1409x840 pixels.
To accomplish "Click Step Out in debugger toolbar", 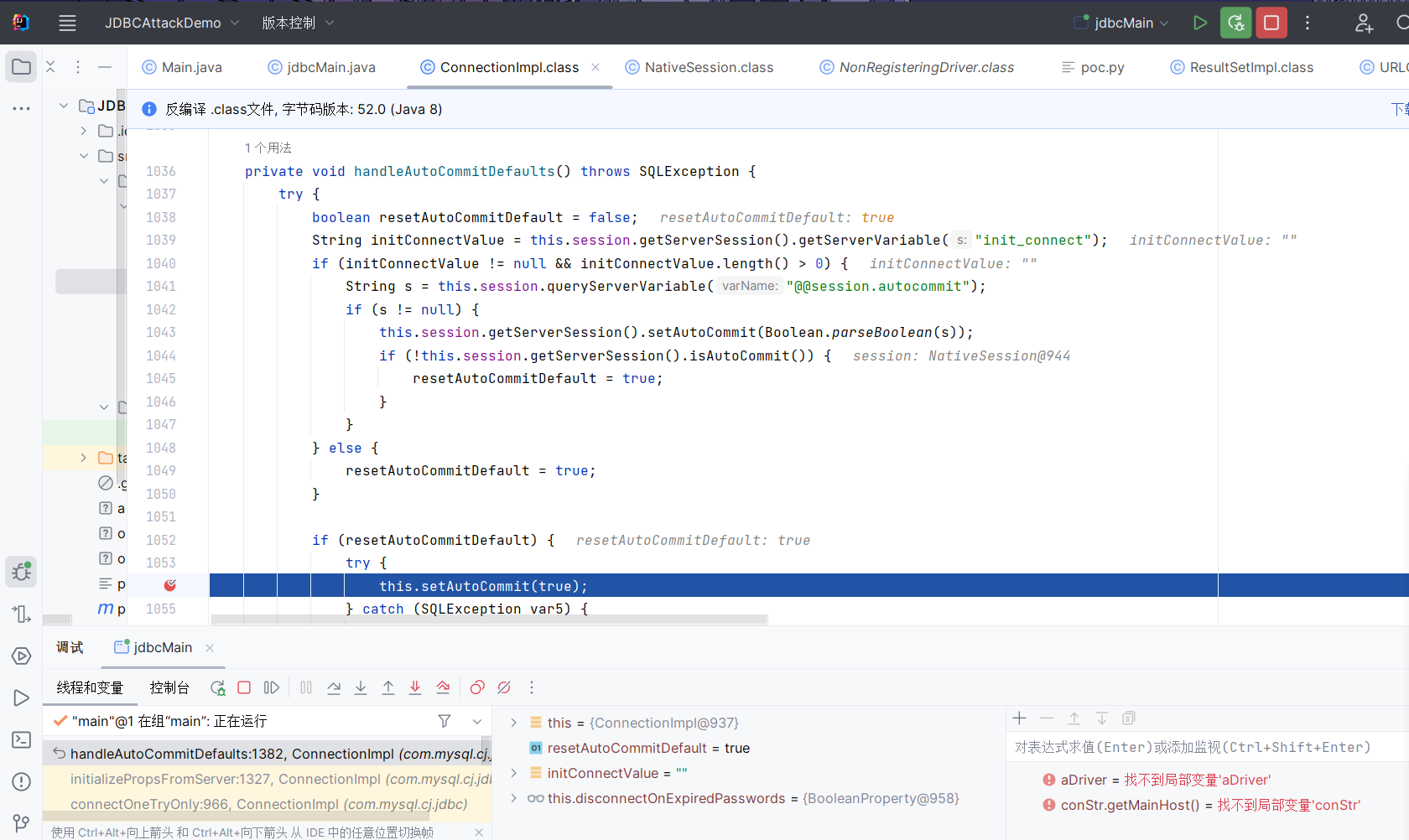I will click(388, 687).
